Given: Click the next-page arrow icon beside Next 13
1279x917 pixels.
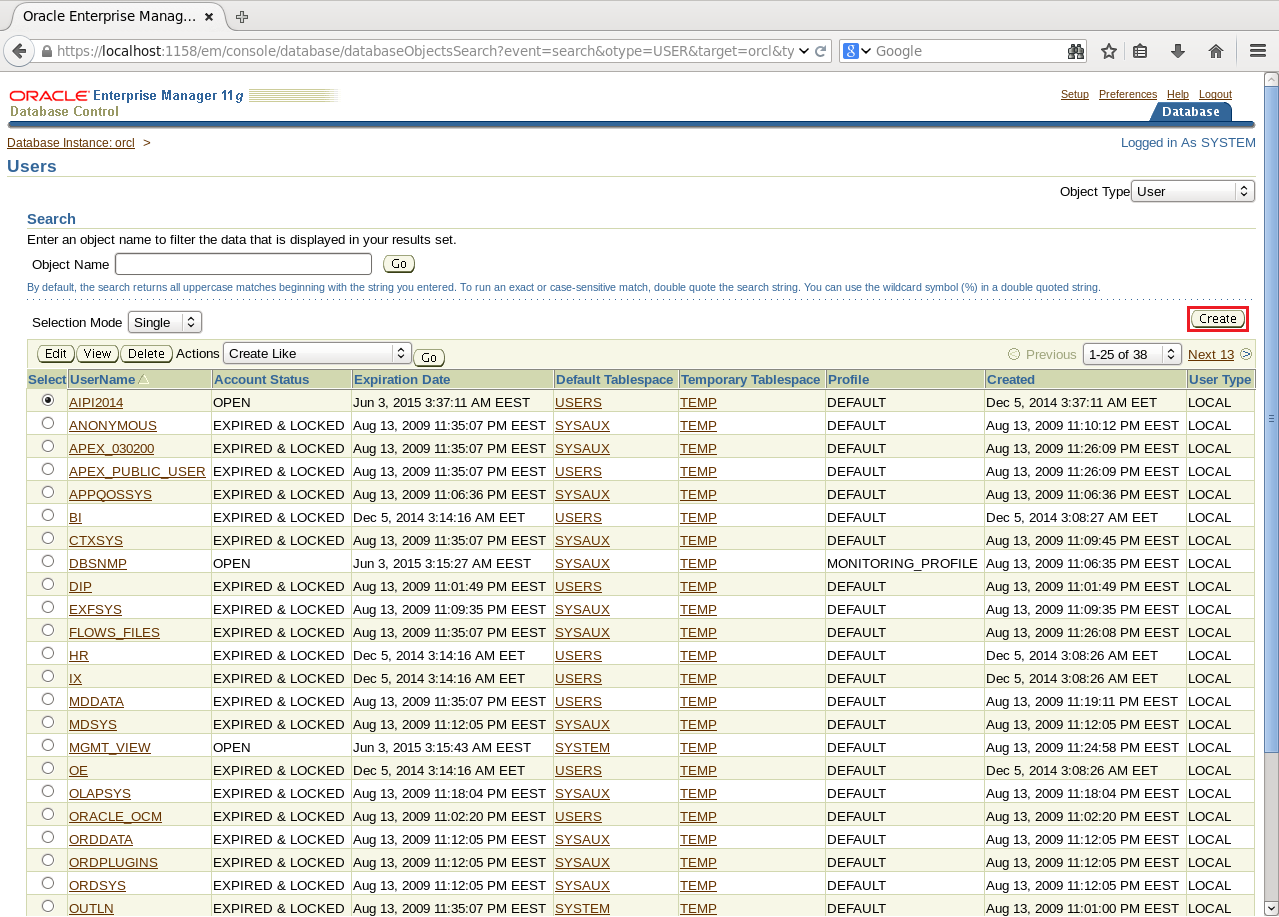Looking at the screenshot, I should point(1246,354).
